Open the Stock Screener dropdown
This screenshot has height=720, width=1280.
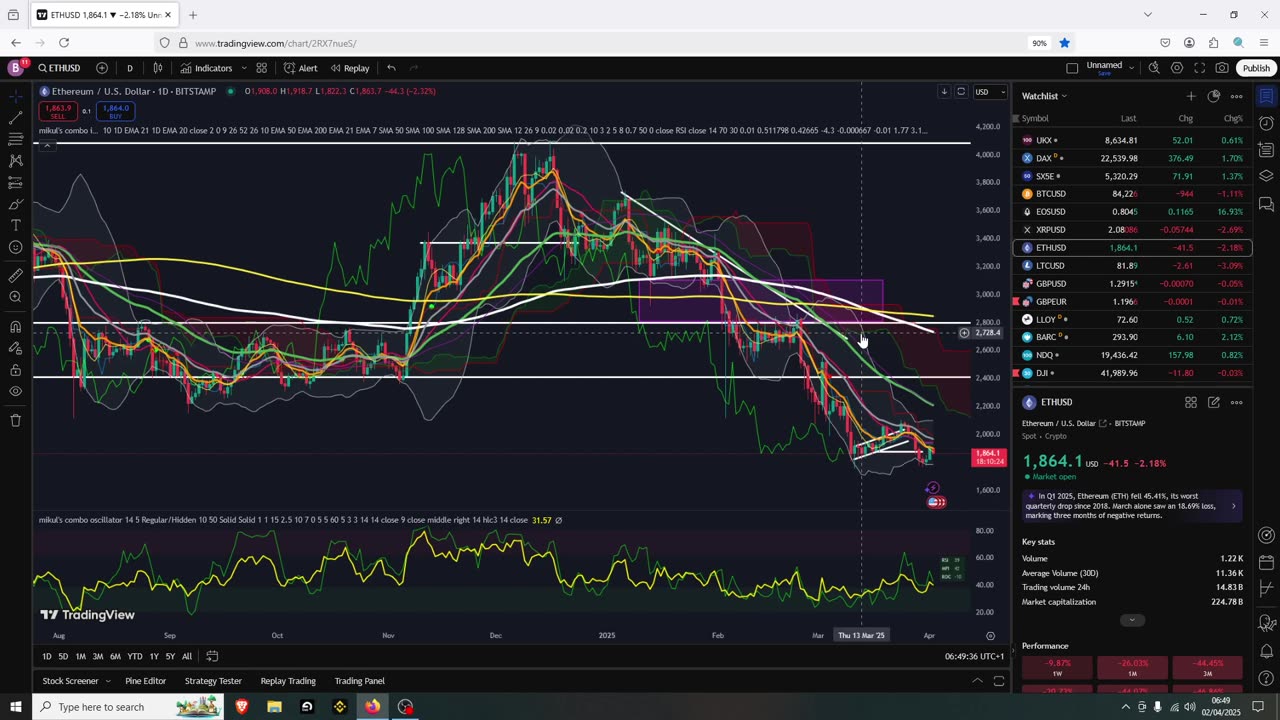click(x=76, y=681)
